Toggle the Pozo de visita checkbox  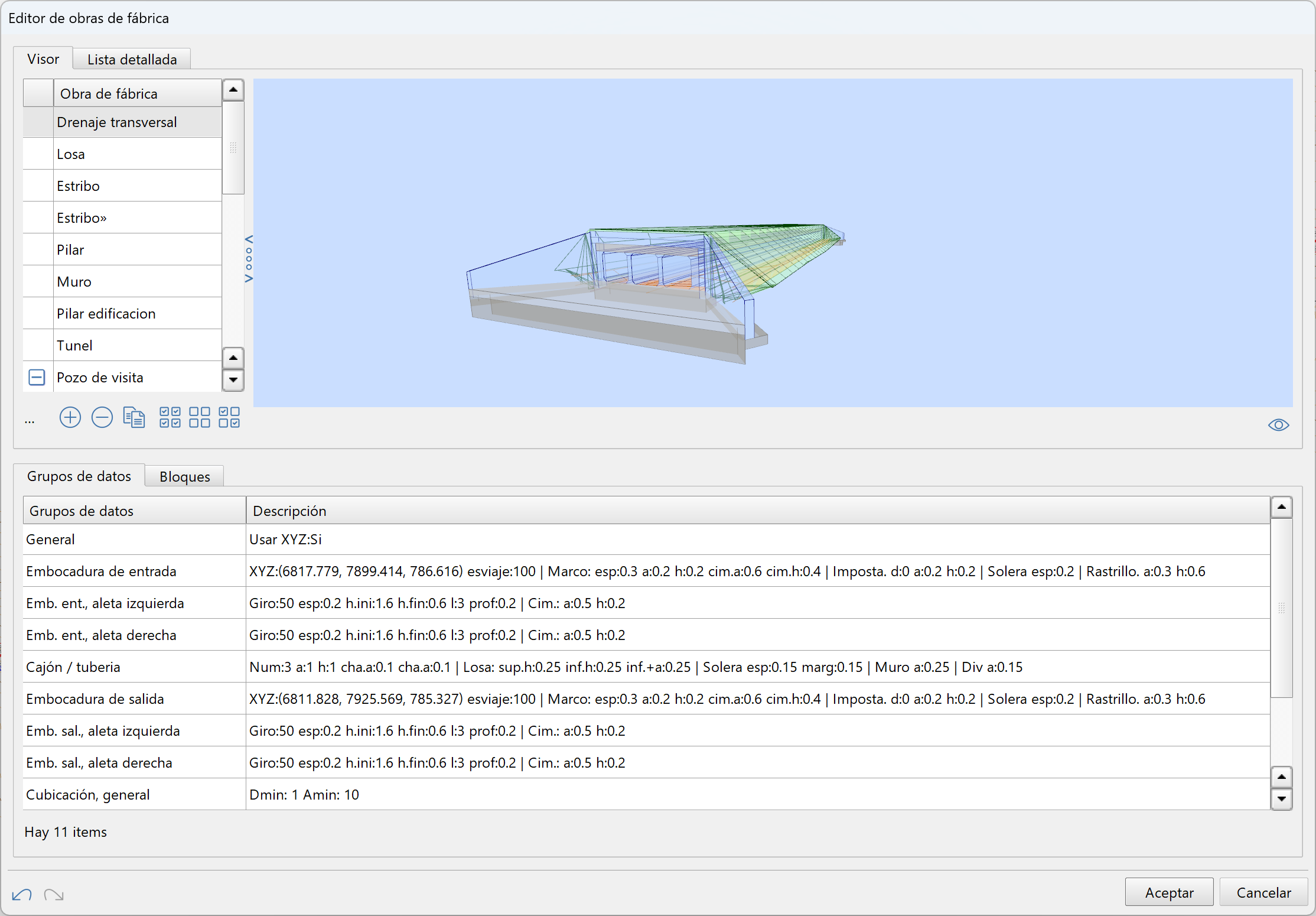[37, 377]
